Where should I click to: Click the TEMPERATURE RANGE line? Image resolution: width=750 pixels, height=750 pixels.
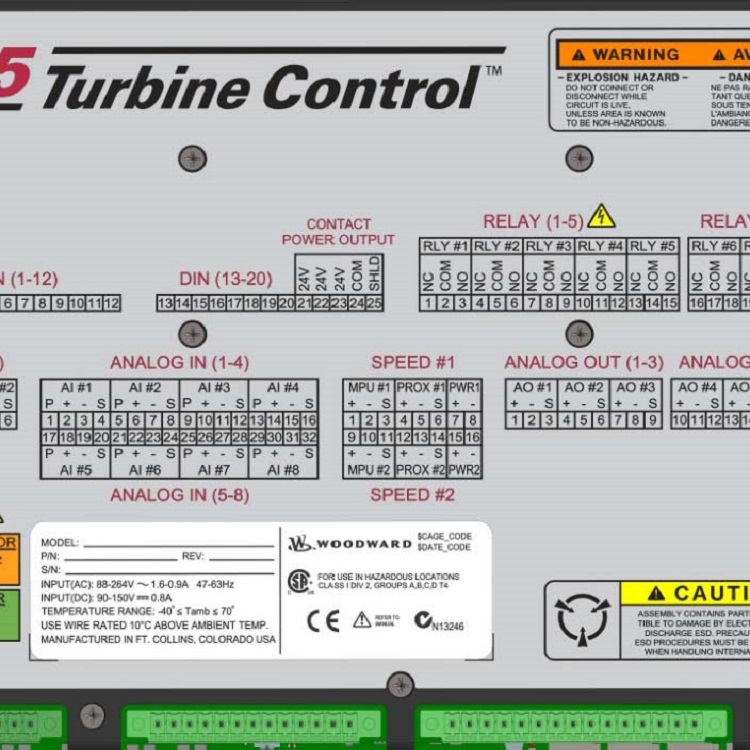[138, 611]
